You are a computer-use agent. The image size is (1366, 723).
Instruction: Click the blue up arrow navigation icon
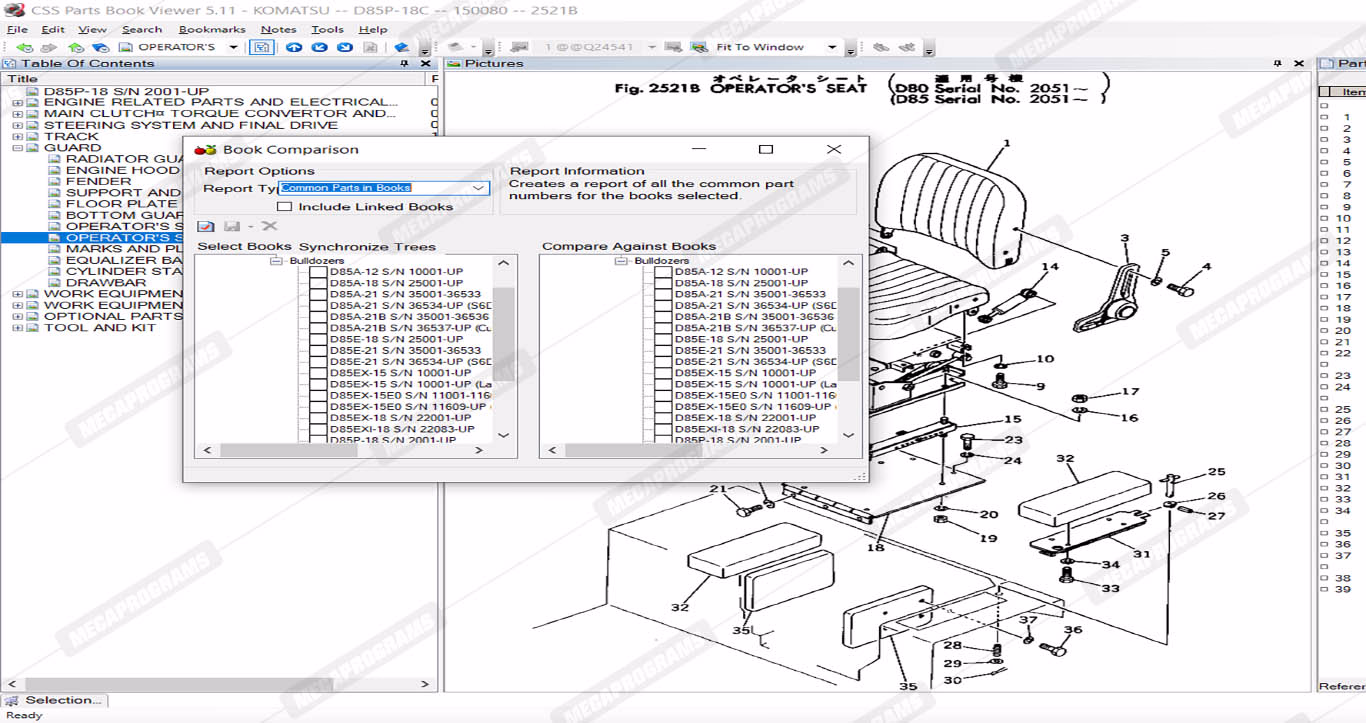(x=293, y=47)
